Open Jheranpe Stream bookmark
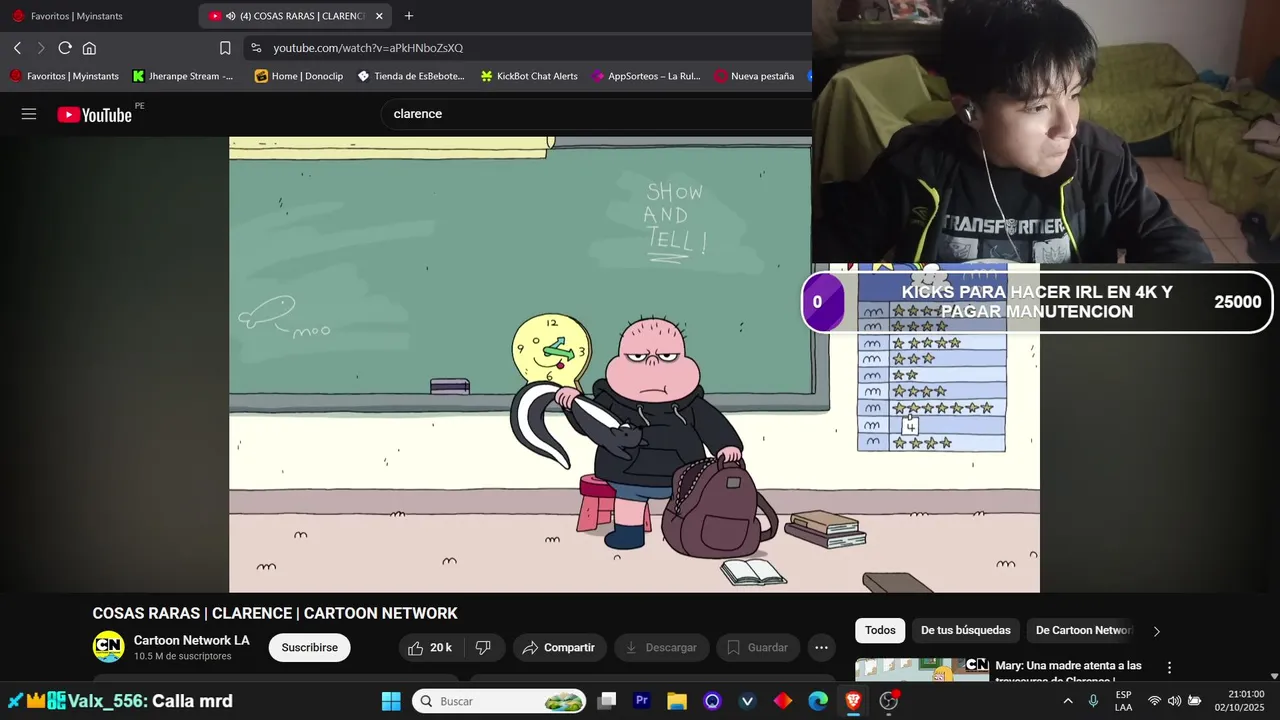1280x720 pixels. pyautogui.click(x=183, y=76)
